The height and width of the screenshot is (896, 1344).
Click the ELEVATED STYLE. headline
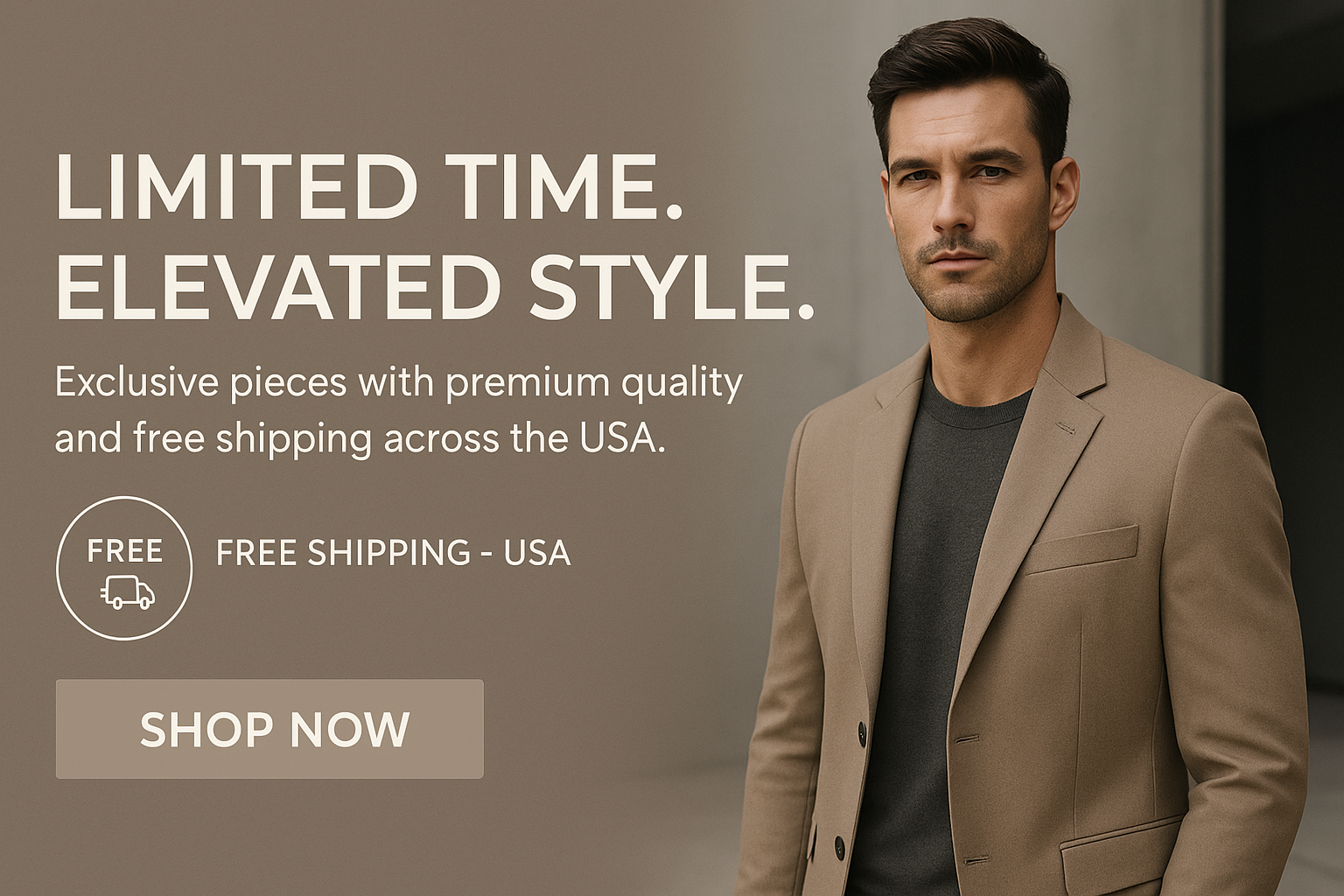point(435,287)
